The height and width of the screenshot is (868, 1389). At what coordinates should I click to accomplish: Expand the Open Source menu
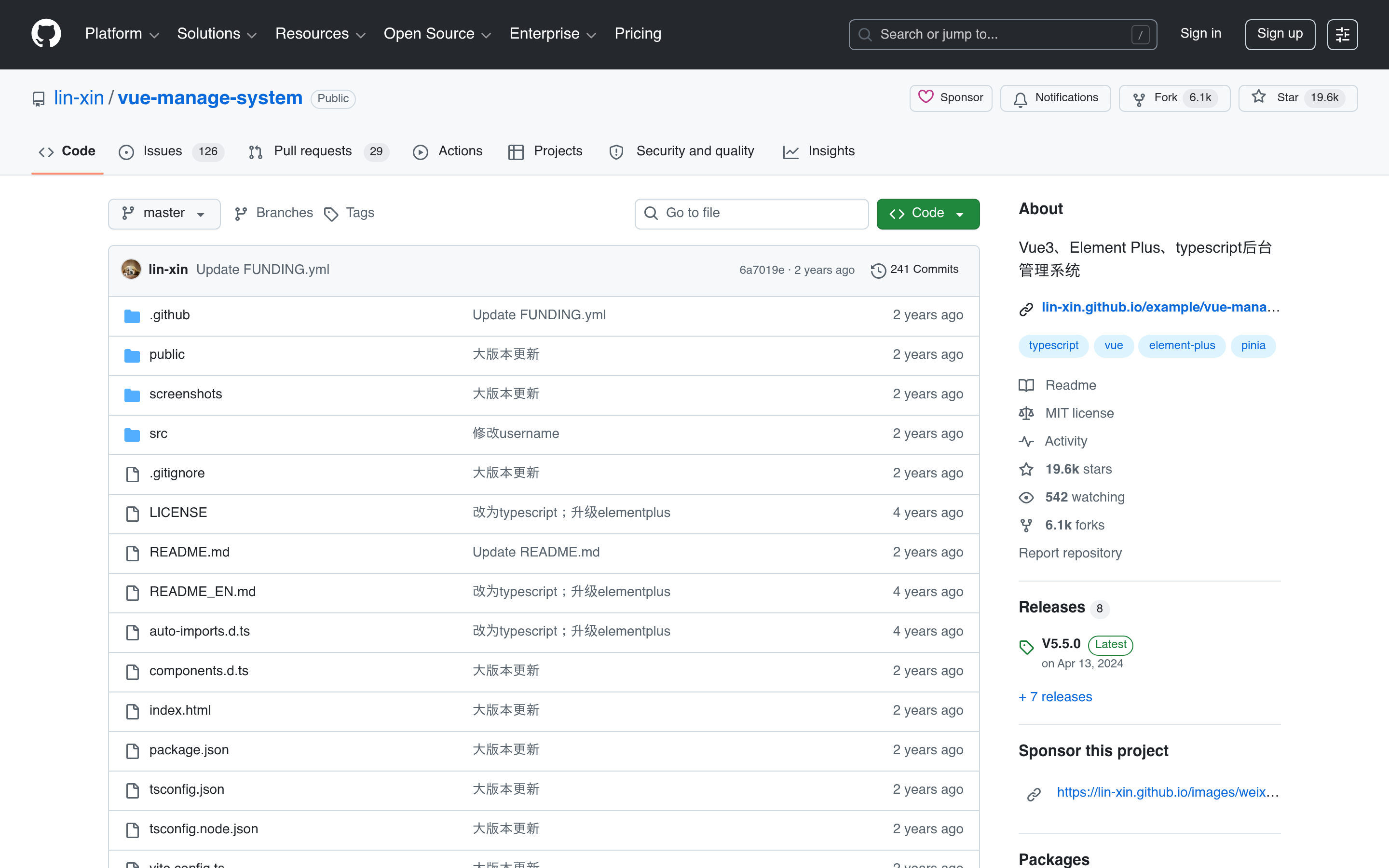437,34
